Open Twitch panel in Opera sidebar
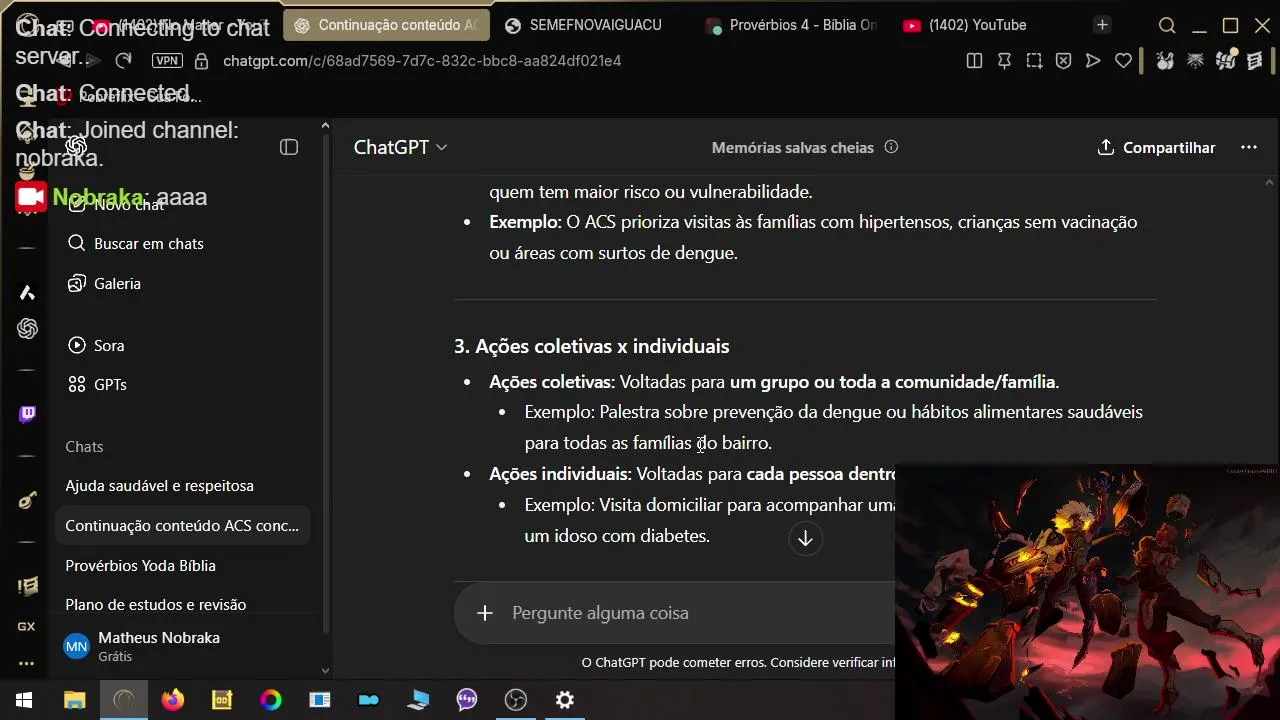Screen dimensions: 1280x720 click(x=27, y=414)
